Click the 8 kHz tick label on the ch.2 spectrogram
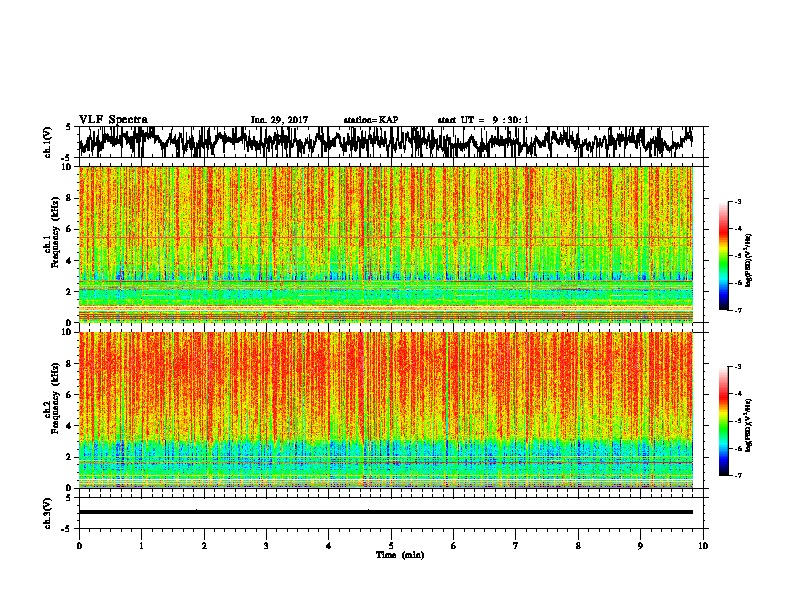 69,364
